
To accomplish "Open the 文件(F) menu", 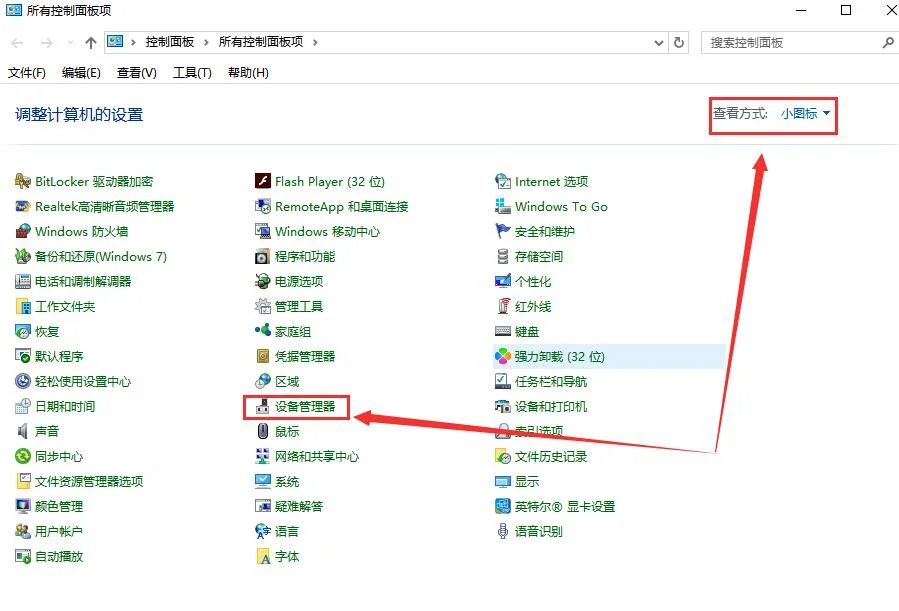I will [x=27, y=73].
